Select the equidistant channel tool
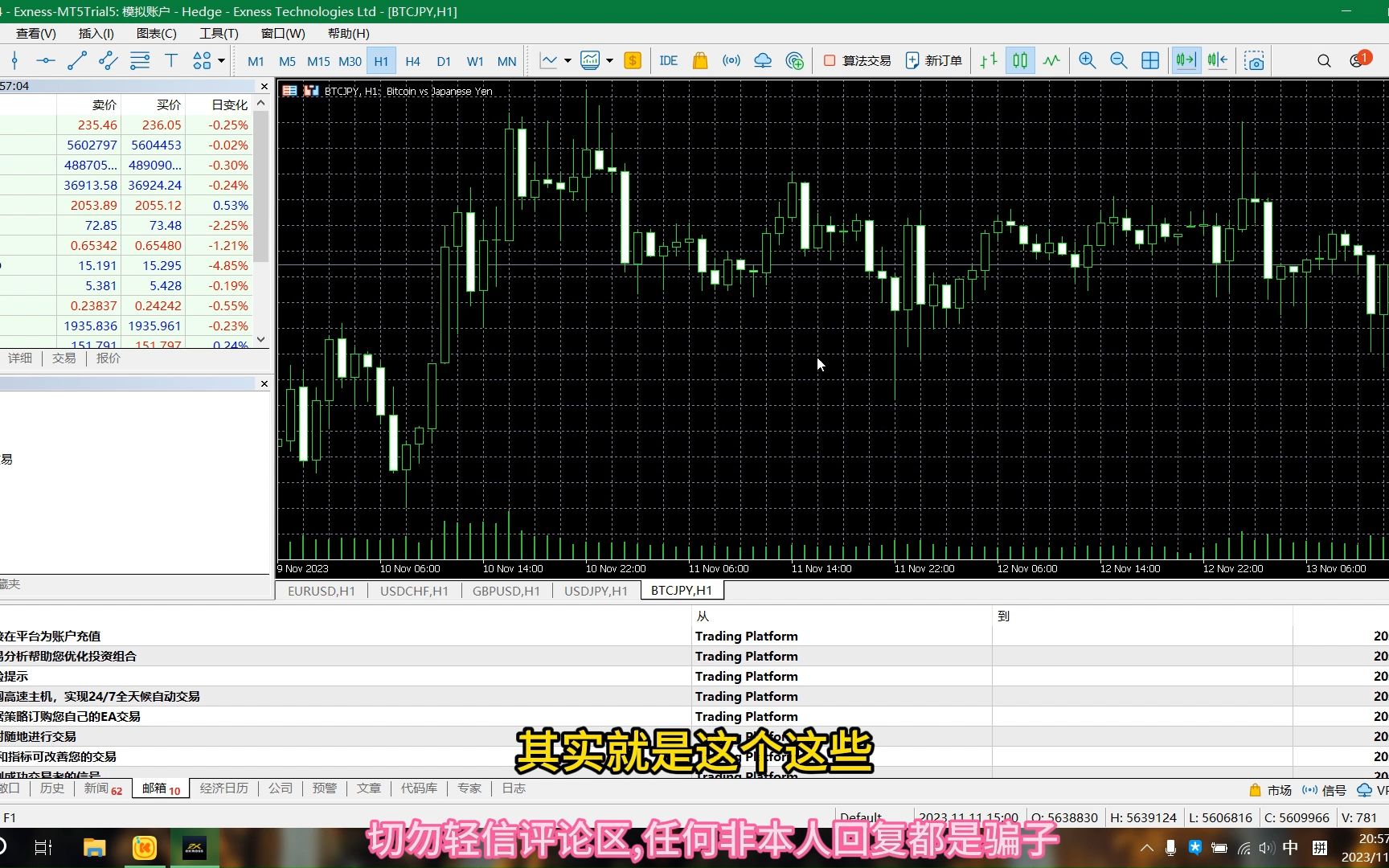This screenshot has width=1389, height=868. point(108,60)
